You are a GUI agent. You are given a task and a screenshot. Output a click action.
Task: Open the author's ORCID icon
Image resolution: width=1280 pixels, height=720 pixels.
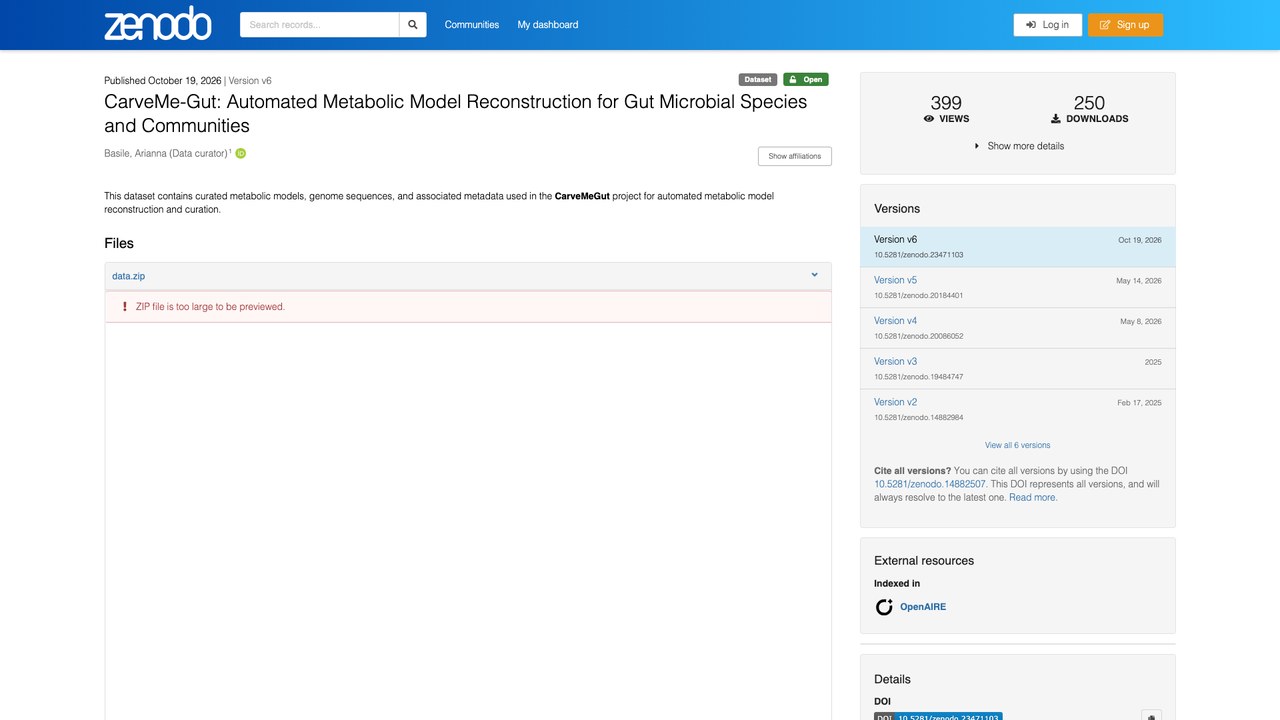pos(241,153)
